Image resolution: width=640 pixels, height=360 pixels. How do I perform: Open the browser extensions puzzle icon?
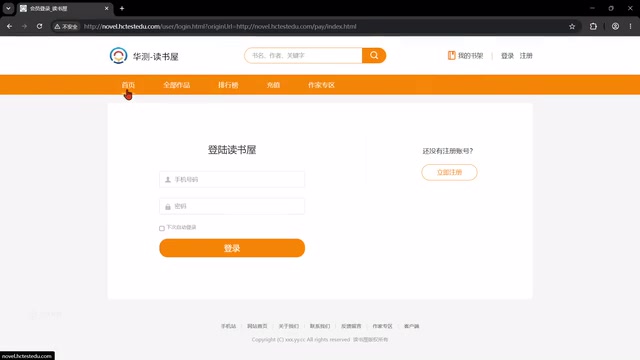593,26
